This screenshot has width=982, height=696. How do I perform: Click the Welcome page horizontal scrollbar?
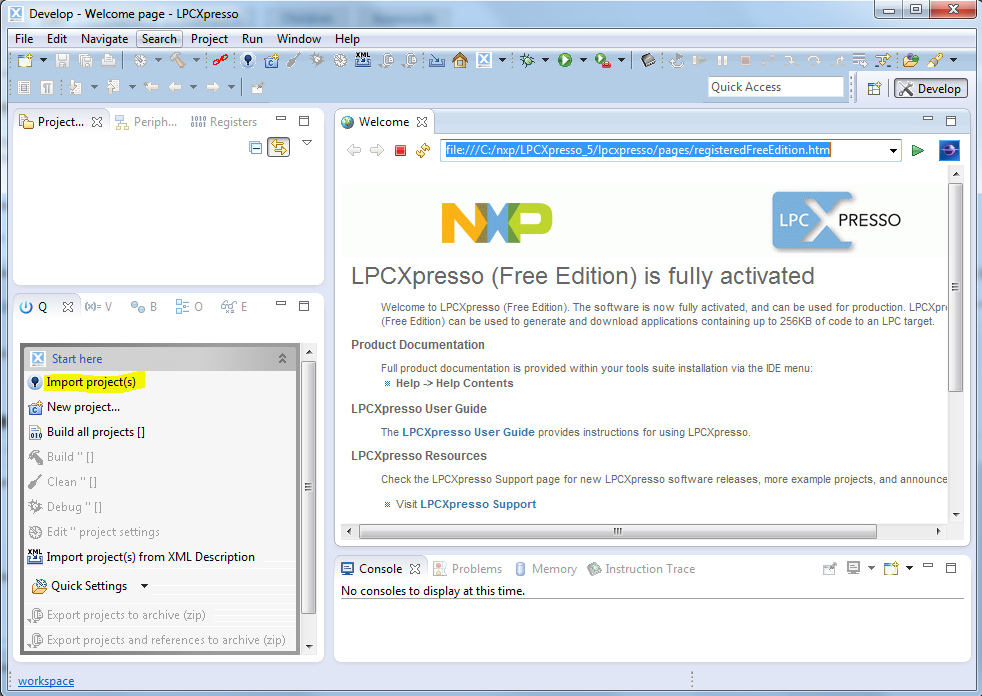tap(618, 531)
